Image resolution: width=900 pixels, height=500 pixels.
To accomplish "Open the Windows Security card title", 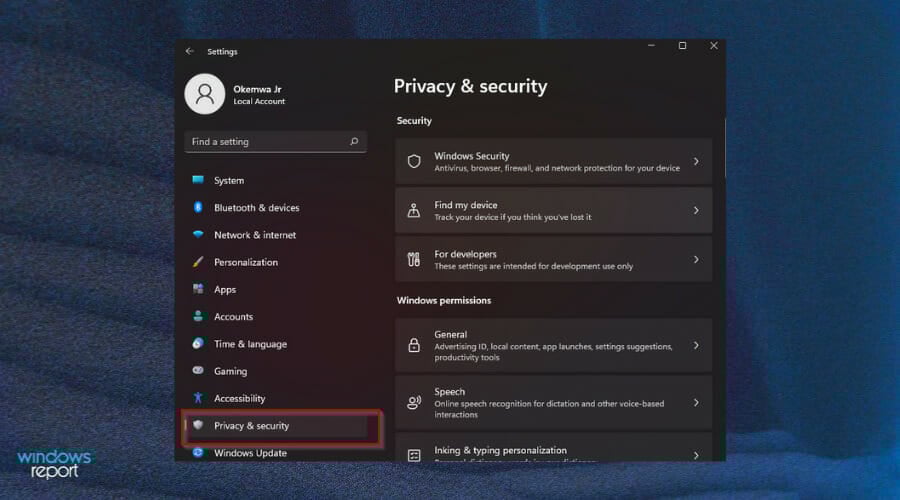I will (x=471, y=156).
